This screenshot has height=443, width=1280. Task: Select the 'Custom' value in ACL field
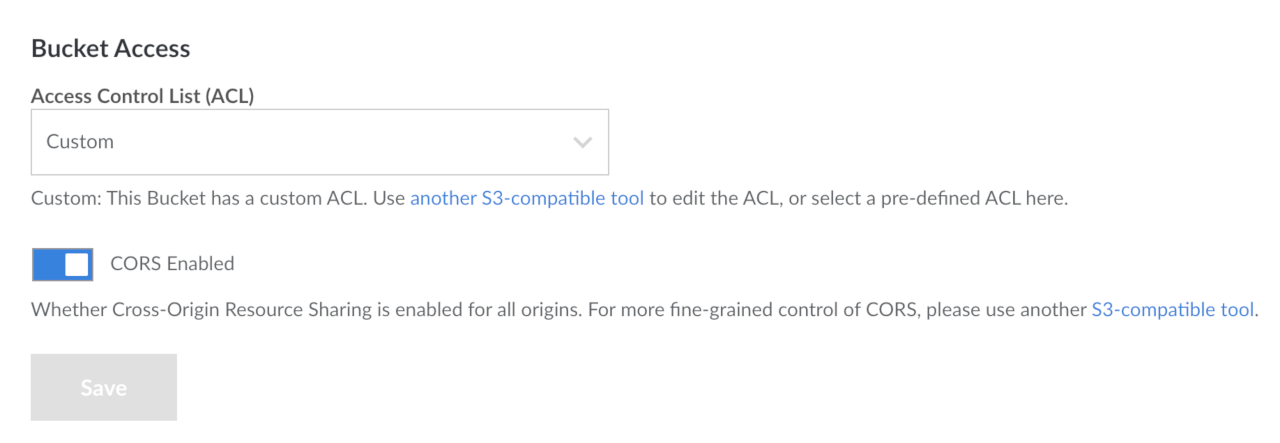tap(80, 142)
